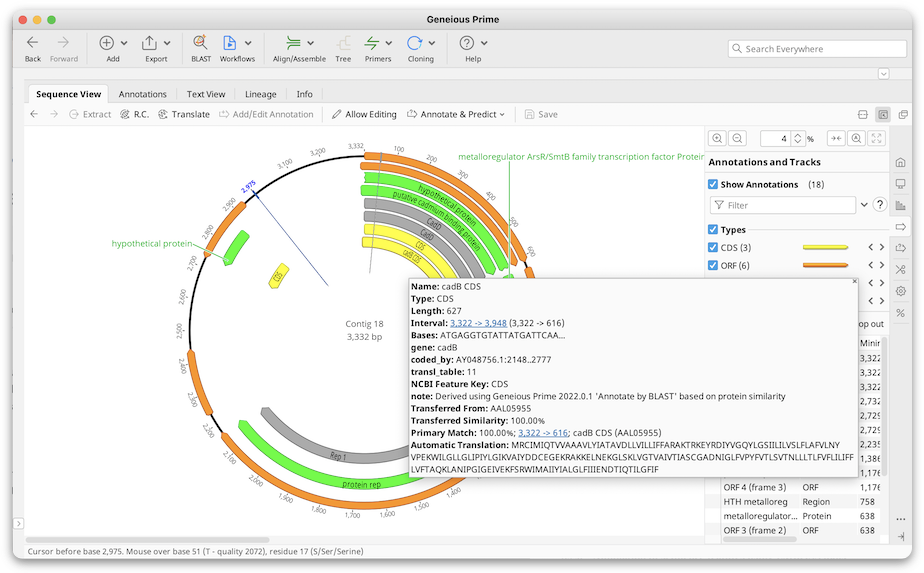
Task: Click the Help question mark icon
Action: click(x=467, y=42)
